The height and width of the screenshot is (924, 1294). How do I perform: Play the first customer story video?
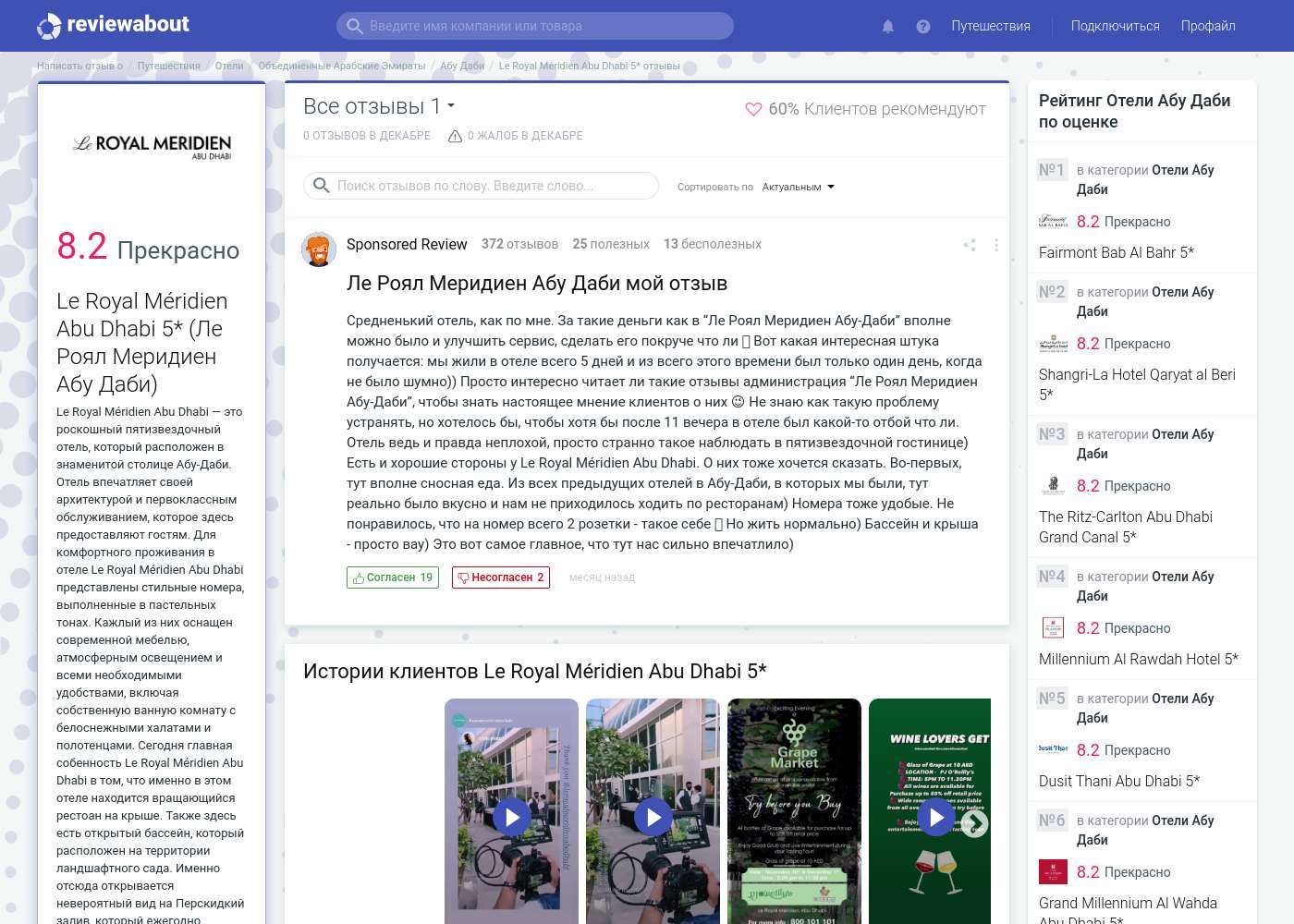511,817
